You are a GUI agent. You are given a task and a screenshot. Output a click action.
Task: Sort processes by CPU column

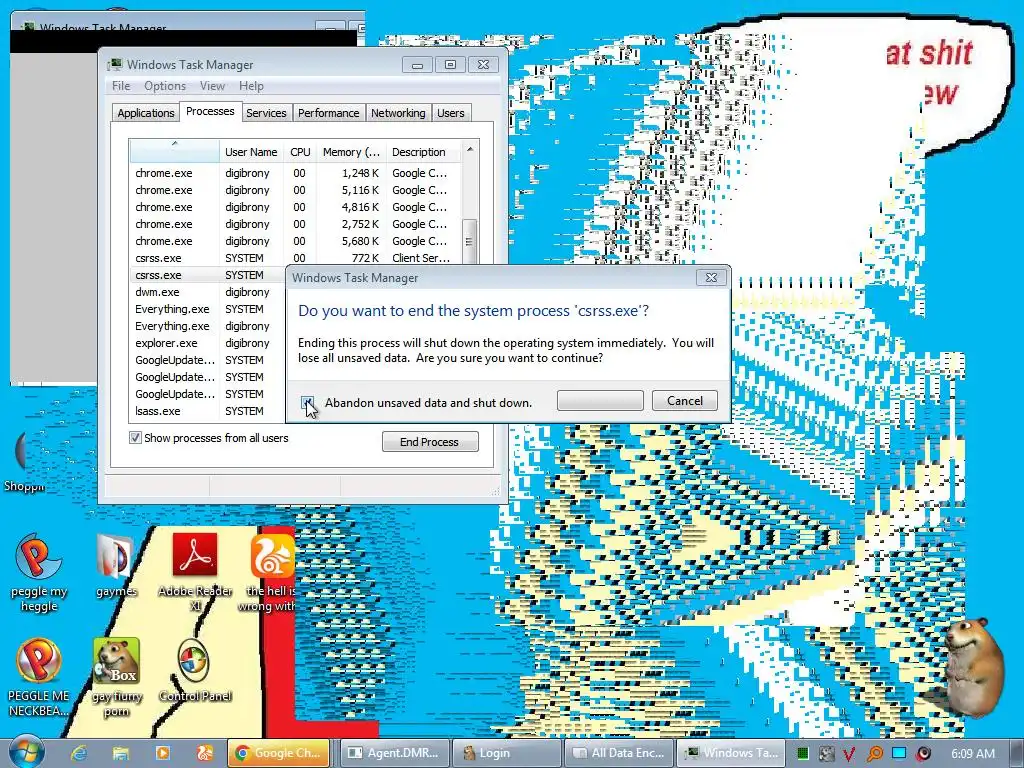(x=300, y=152)
